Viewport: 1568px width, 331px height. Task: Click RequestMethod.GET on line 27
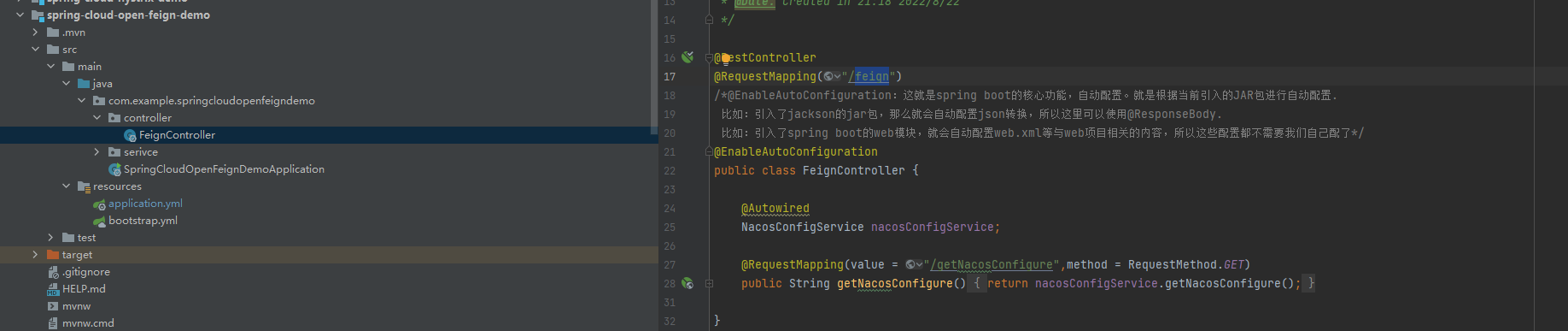(x=1185, y=264)
